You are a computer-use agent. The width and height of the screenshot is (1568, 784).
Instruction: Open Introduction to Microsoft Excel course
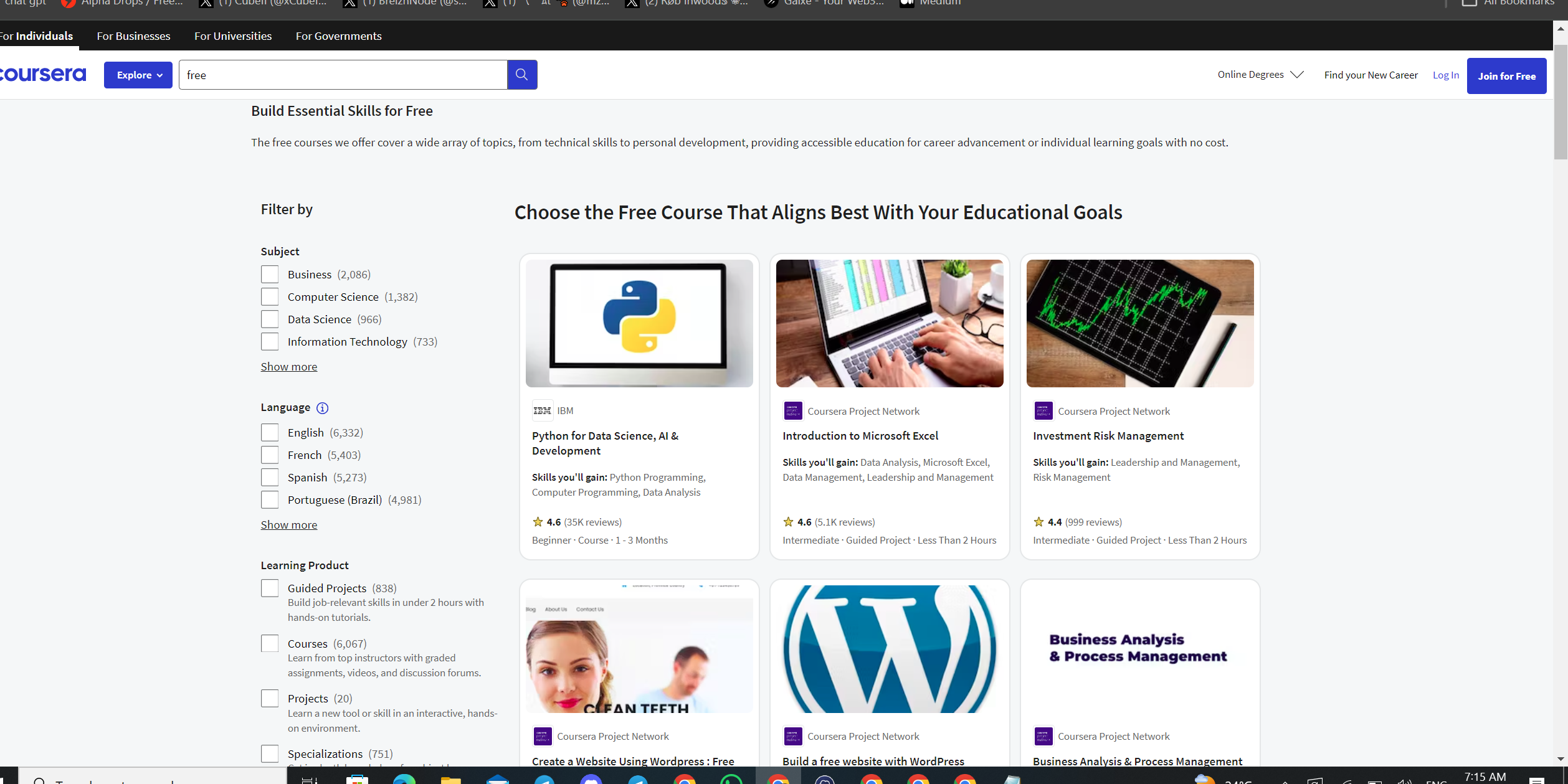pos(860,436)
